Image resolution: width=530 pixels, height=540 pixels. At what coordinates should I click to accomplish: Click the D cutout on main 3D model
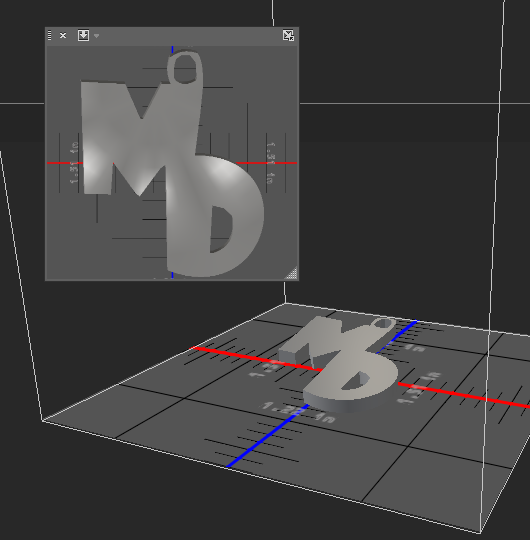(x=355, y=382)
